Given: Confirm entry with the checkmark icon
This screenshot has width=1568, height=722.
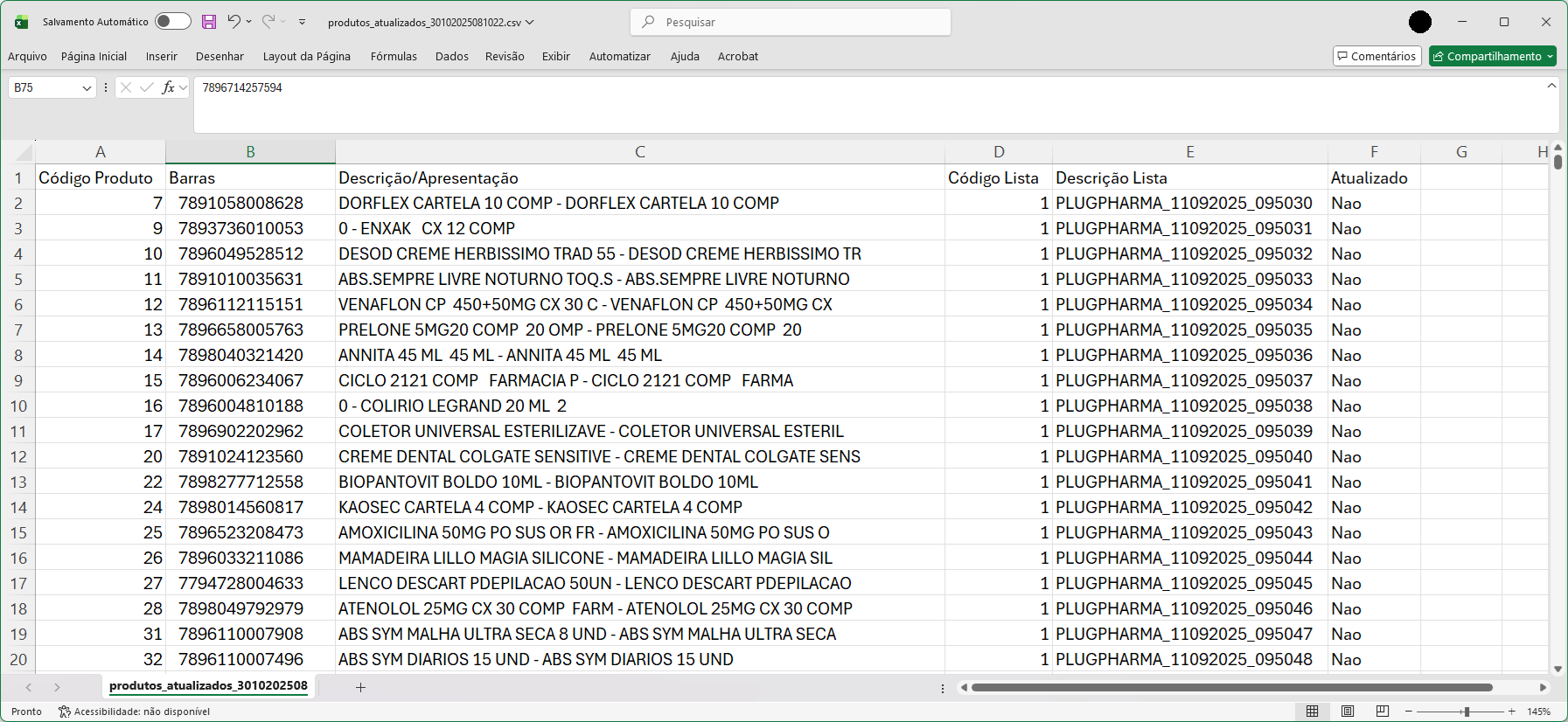Looking at the screenshot, I should click(x=147, y=87).
